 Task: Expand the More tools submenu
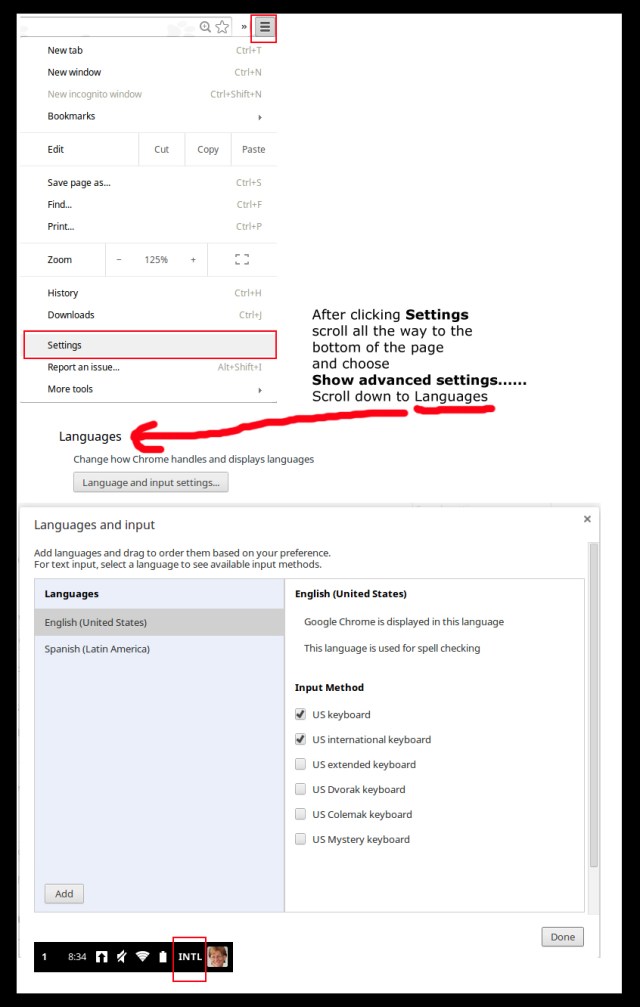tap(155, 389)
